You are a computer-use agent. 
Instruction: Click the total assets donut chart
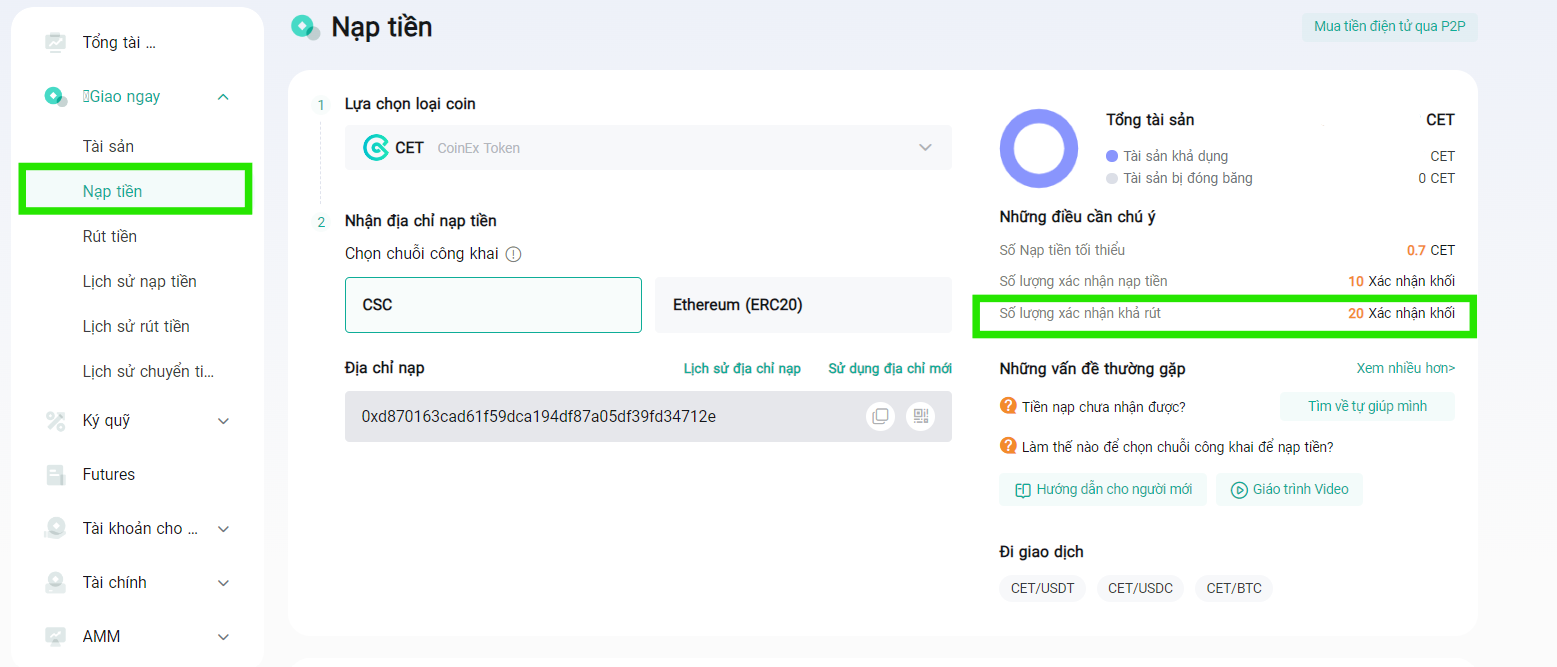coord(1038,149)
